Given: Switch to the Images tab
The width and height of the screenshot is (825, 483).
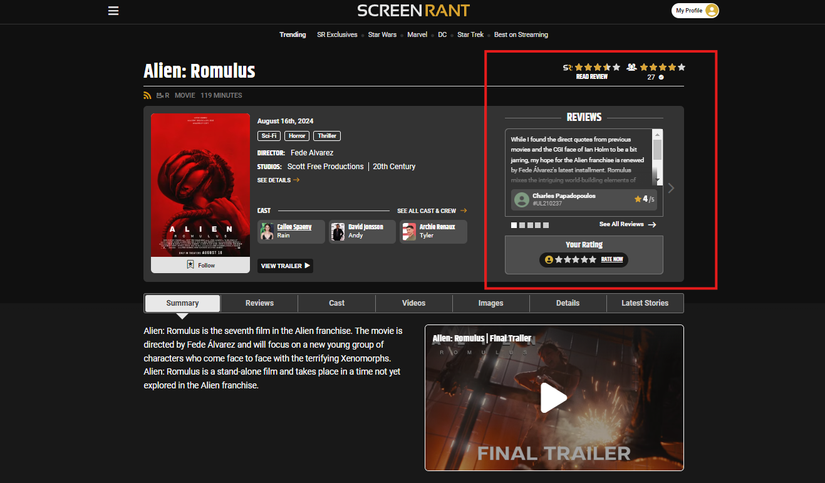Looking at the screenshot, I should point(491,303).
